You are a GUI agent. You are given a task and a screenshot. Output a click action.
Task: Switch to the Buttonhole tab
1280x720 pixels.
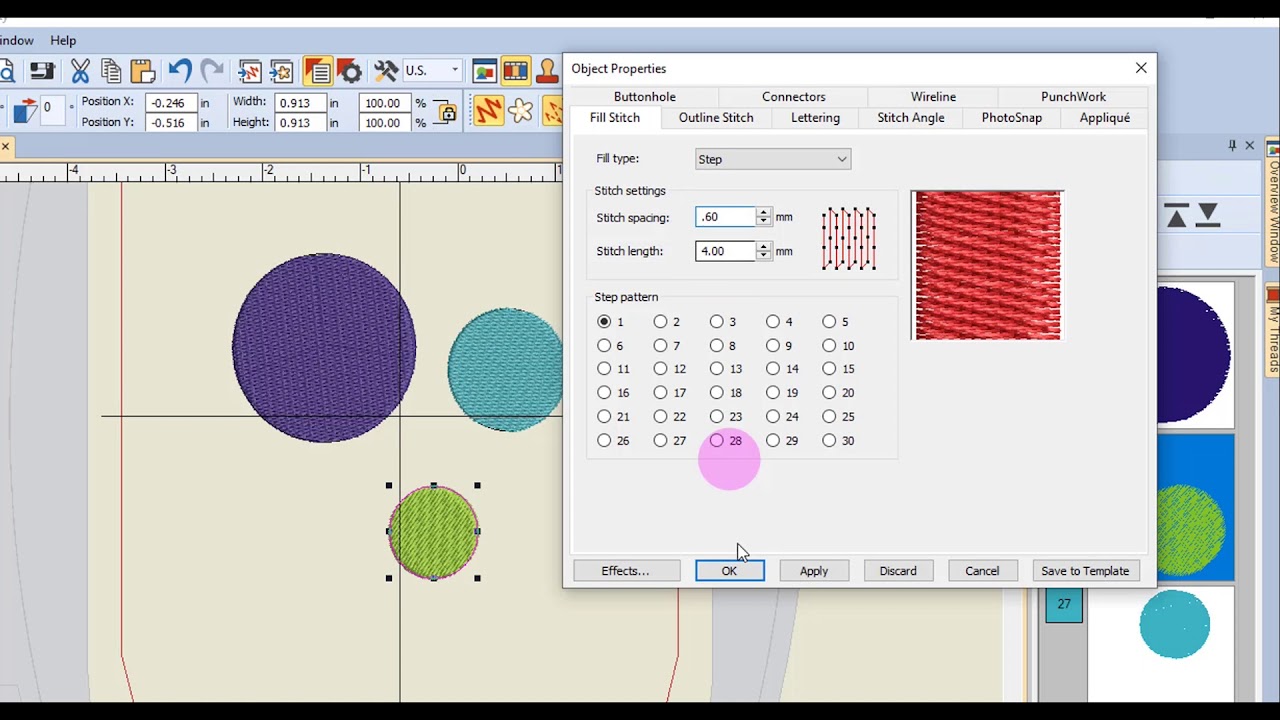644,97
